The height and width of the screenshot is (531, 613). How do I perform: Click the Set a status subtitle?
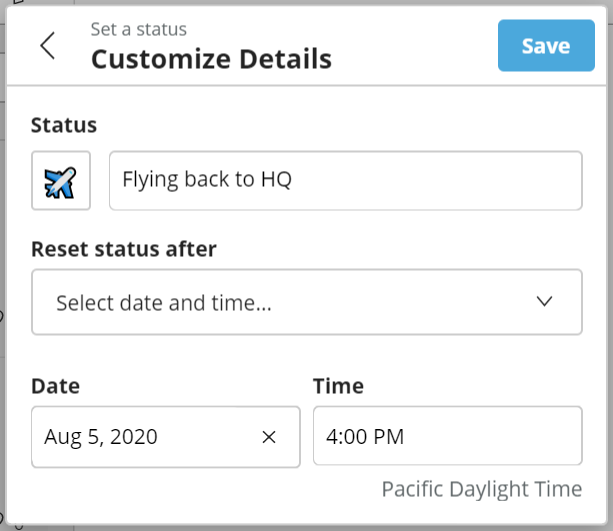tap(138, 30)
